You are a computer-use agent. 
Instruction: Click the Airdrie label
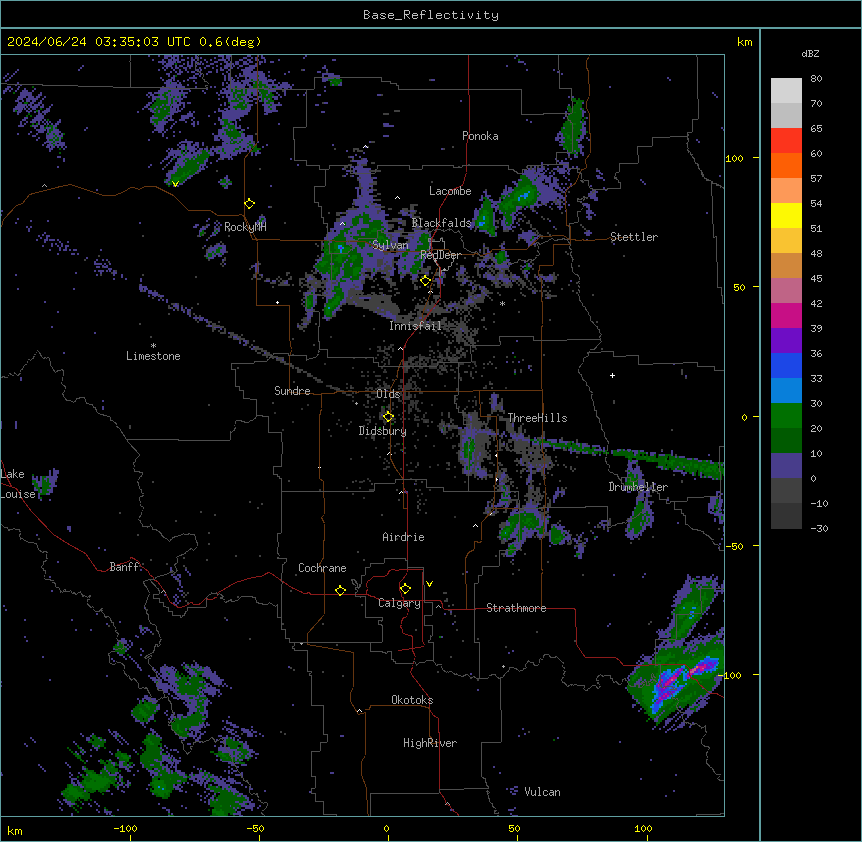[x=403, y=537]
